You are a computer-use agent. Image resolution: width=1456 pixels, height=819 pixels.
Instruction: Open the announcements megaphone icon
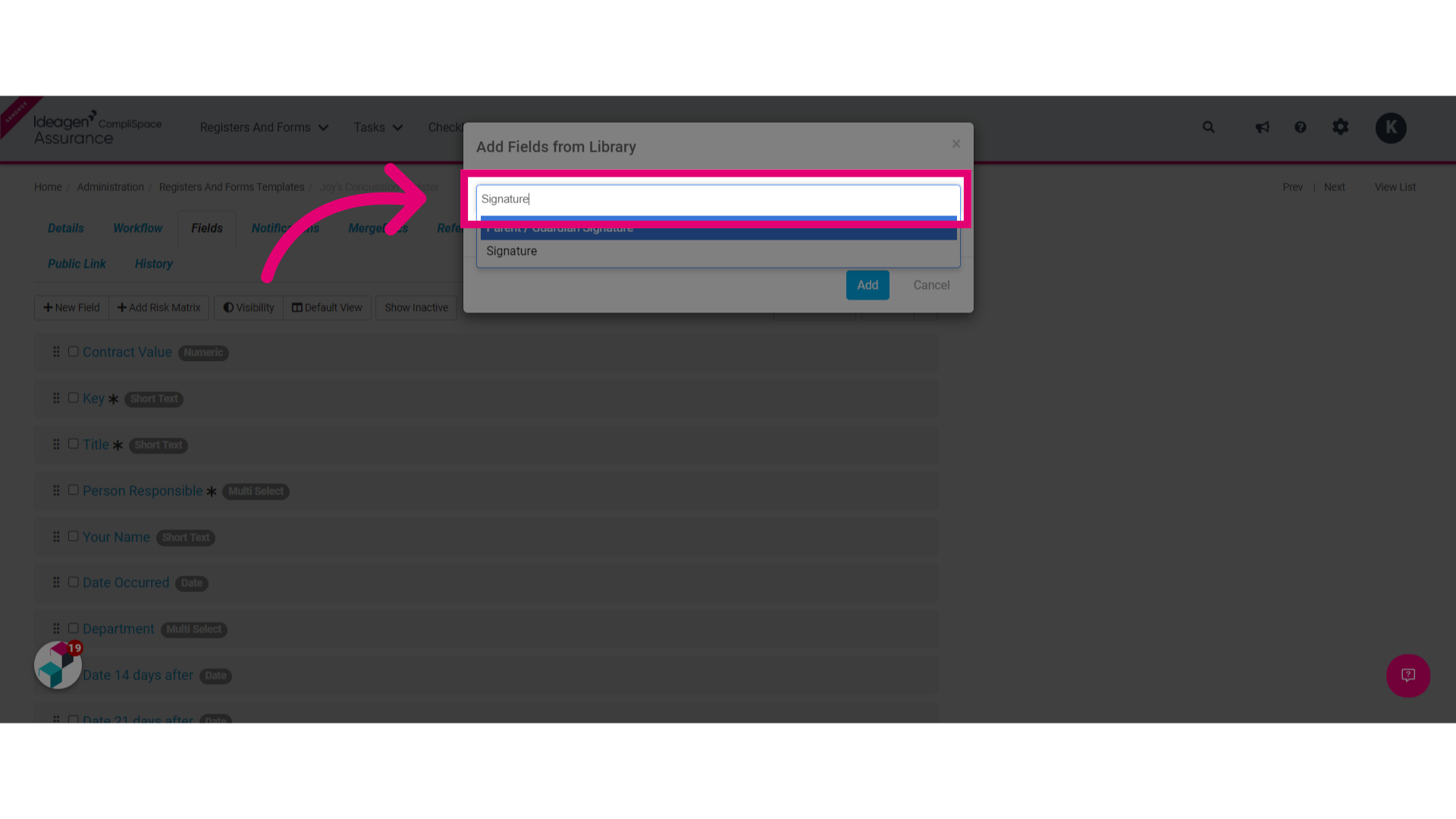(x=1262, y=127)
